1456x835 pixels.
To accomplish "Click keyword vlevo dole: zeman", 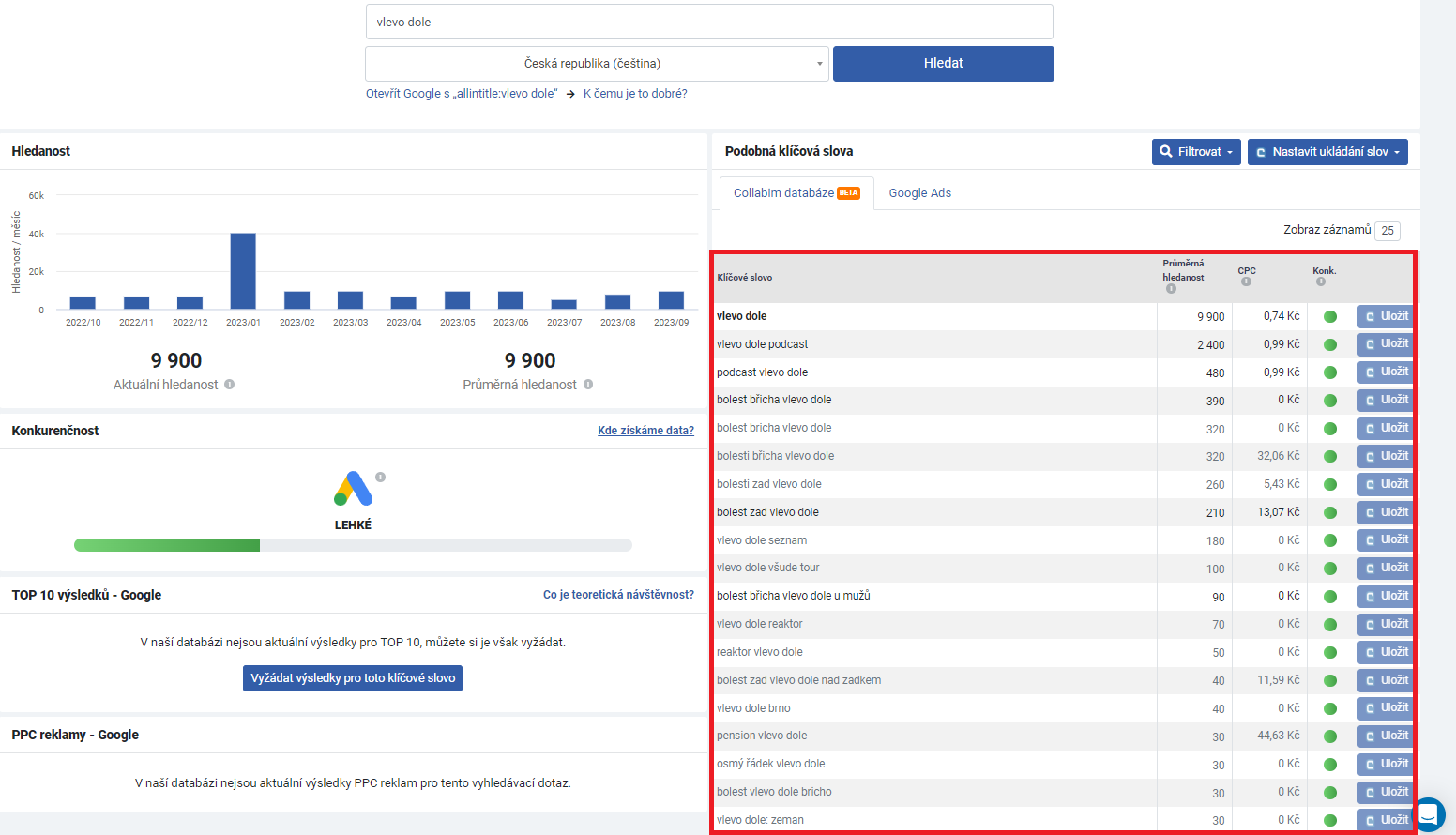I will (760, 820).
